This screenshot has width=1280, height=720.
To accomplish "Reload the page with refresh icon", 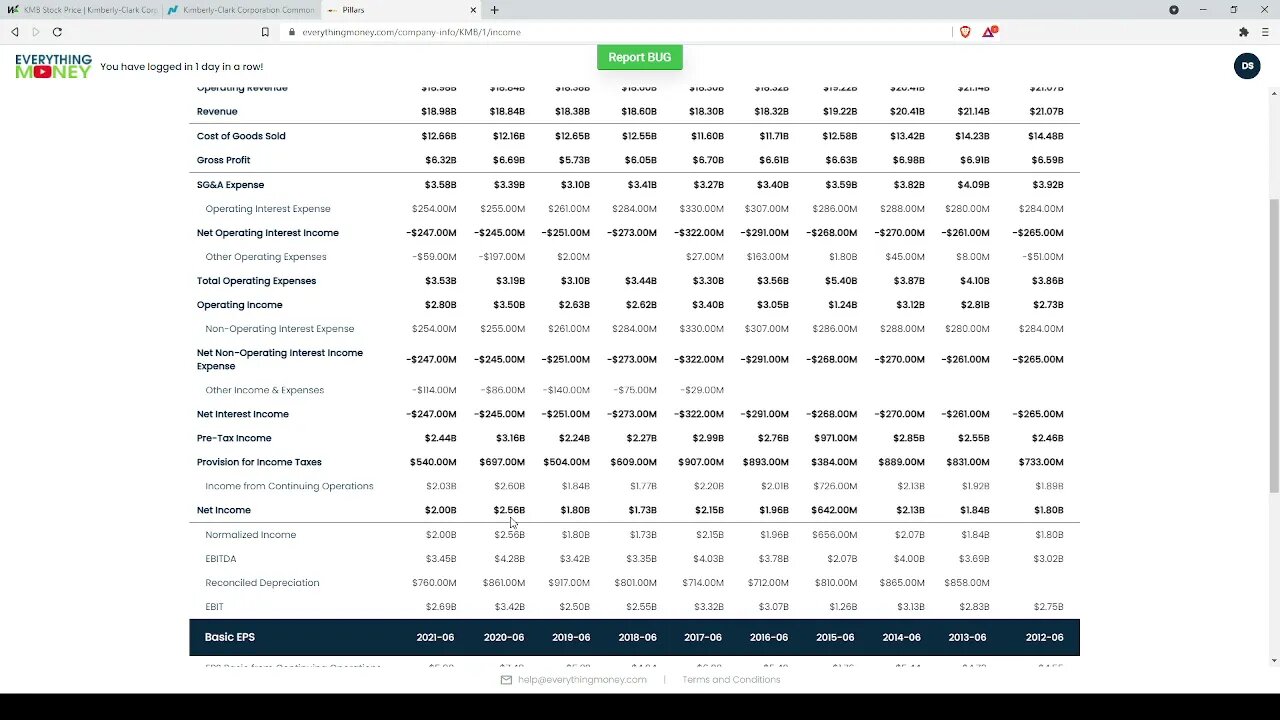I will coord(57,32).
